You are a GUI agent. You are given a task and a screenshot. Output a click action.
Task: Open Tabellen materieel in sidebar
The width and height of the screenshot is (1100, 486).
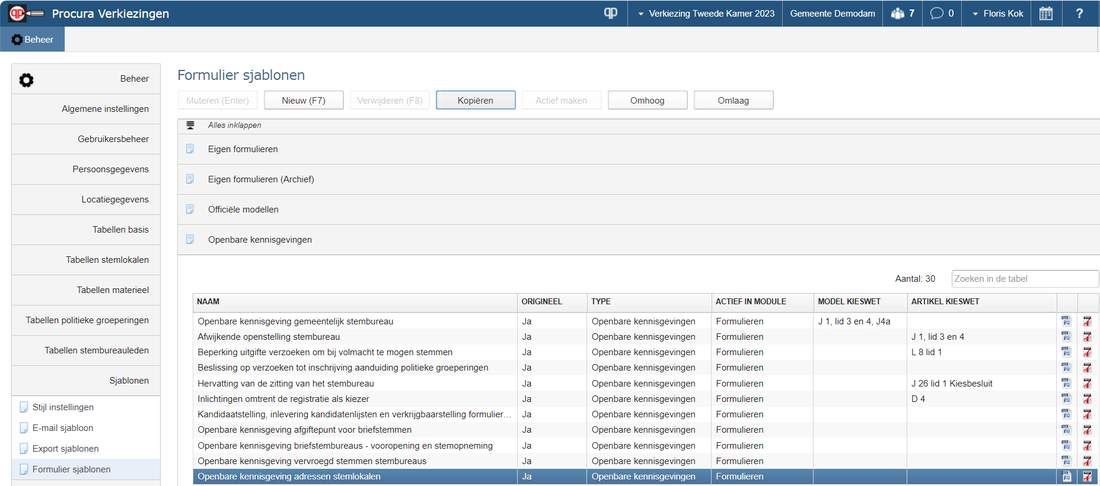coord(86,290)
